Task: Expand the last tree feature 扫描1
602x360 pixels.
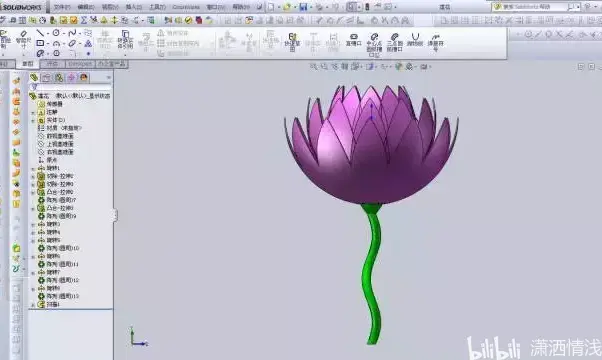Action: (x=33, y=305)
